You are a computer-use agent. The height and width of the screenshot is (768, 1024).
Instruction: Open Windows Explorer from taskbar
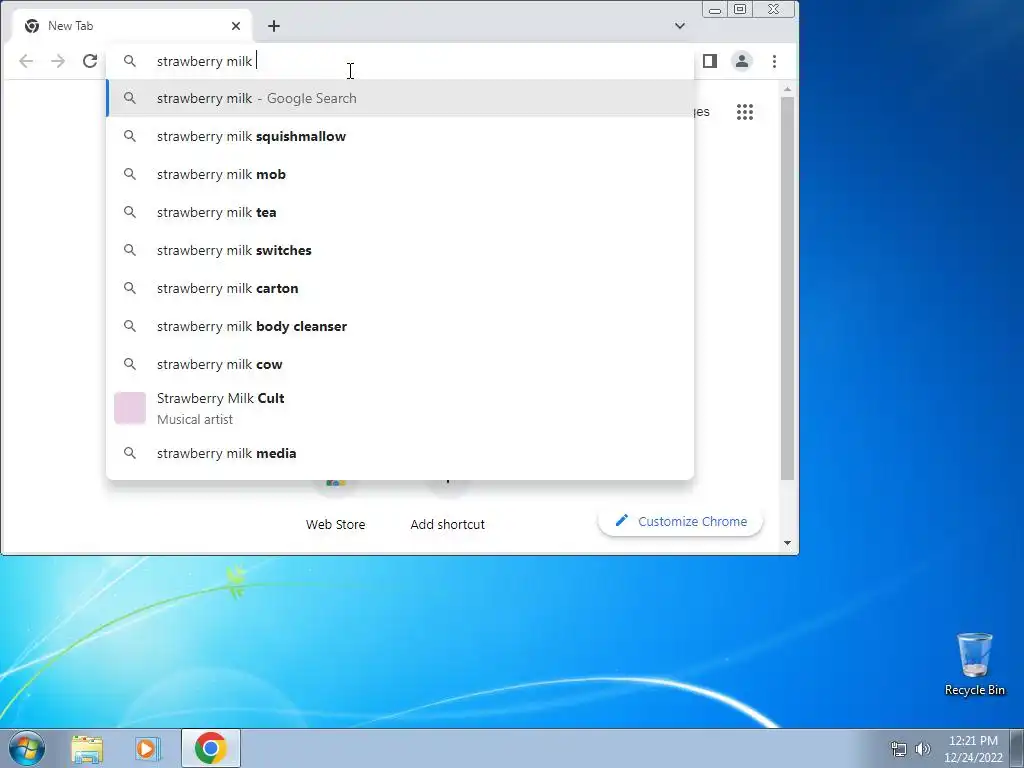[87, 748]
